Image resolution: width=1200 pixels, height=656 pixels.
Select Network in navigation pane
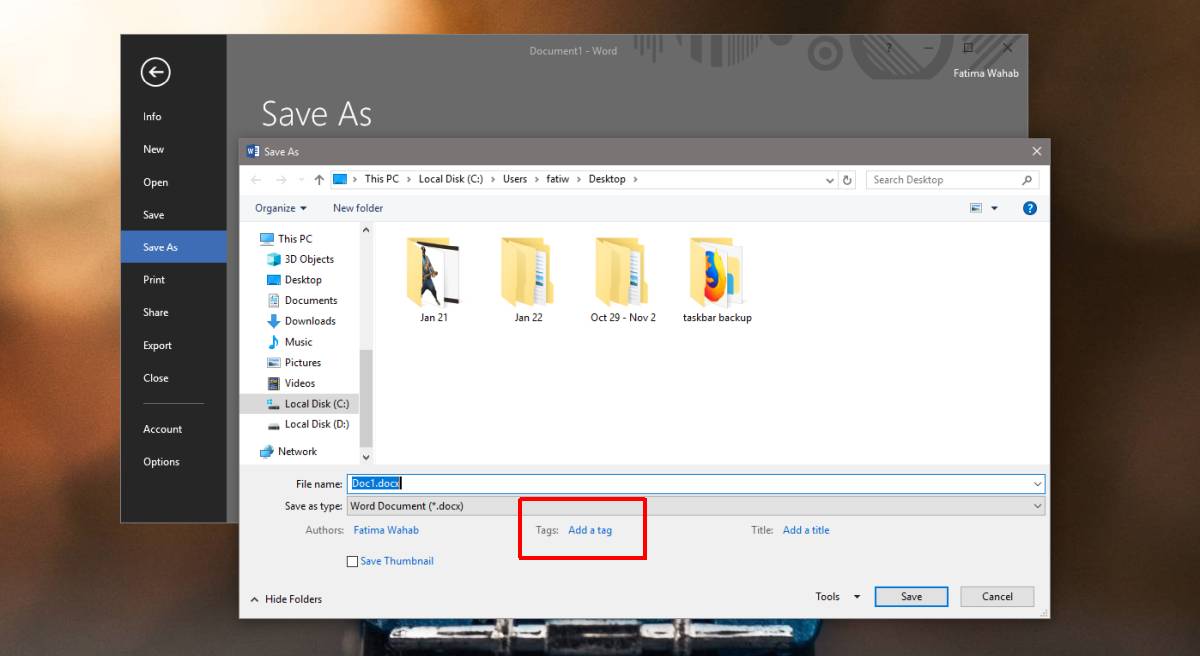click(x=288, y=452)
